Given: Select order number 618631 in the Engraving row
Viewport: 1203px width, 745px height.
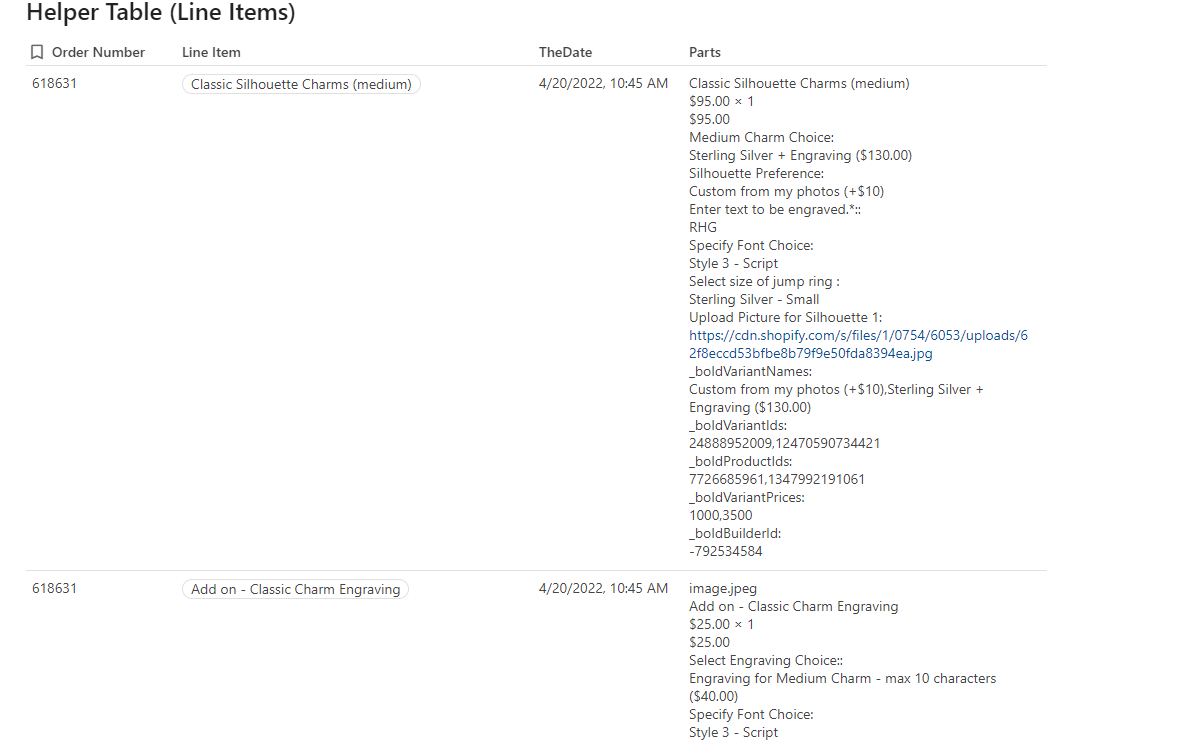Looking at the screenshot, I should pyautogui.click(x=54, y=589).
